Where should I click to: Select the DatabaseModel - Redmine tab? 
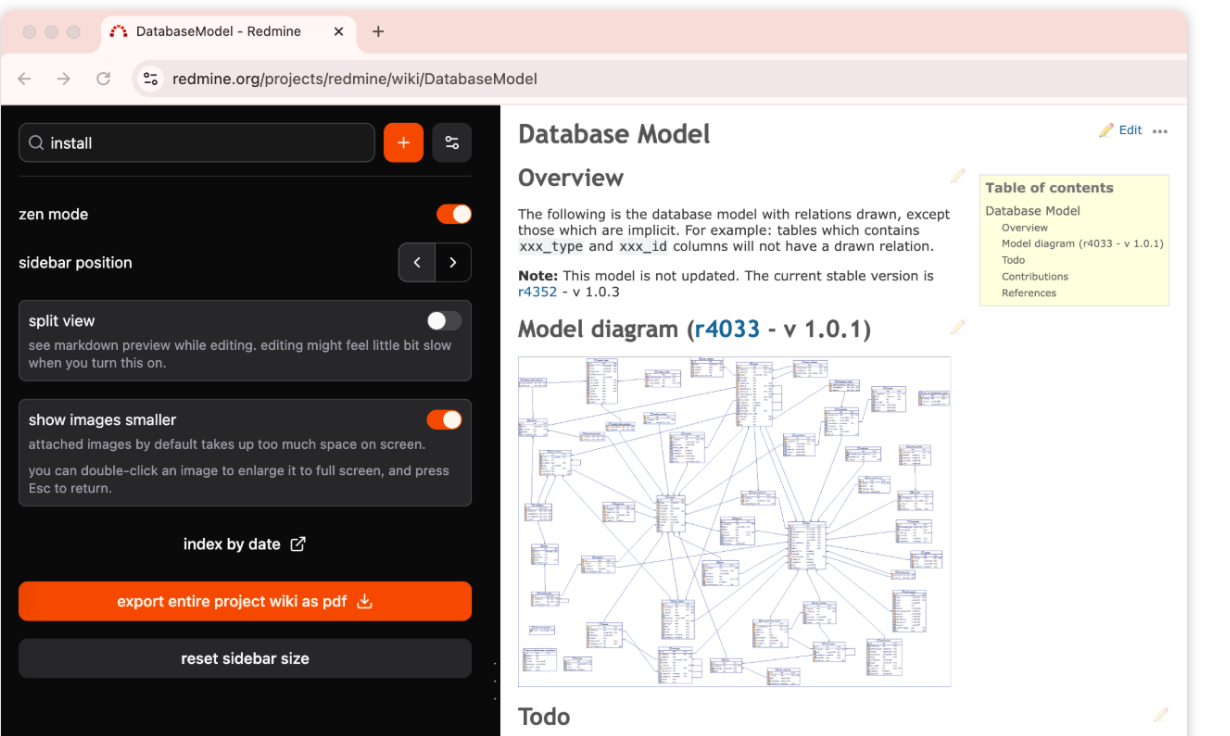pyautogui.click(x=228, y=31)
